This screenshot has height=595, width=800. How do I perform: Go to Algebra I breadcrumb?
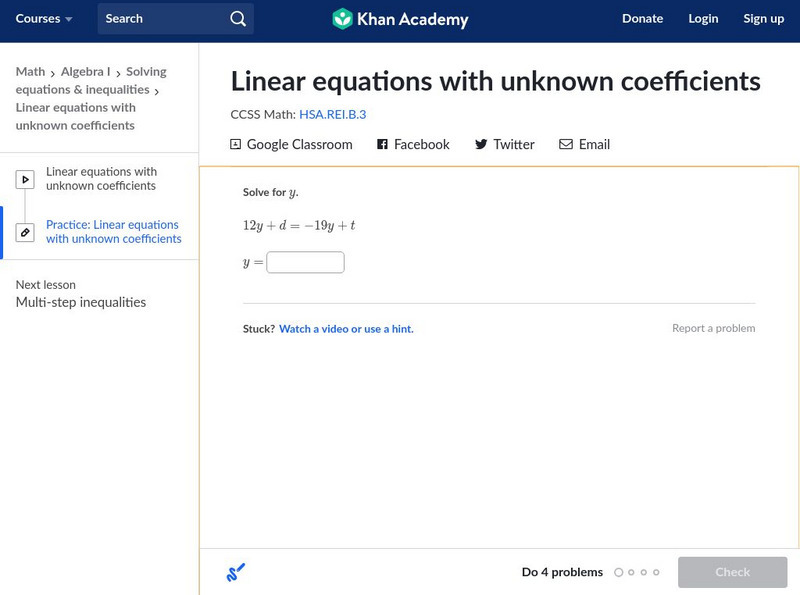click(85, 72)
